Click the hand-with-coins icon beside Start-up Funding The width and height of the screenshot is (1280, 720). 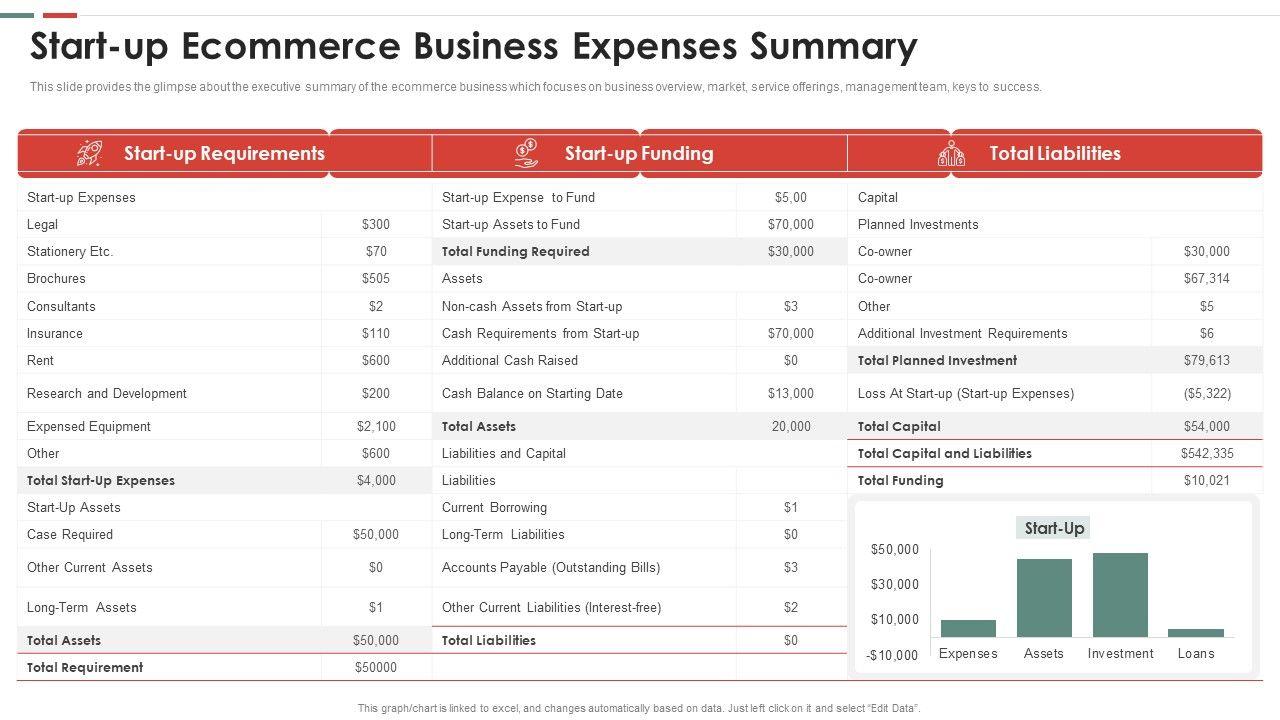tap(526, 153)
